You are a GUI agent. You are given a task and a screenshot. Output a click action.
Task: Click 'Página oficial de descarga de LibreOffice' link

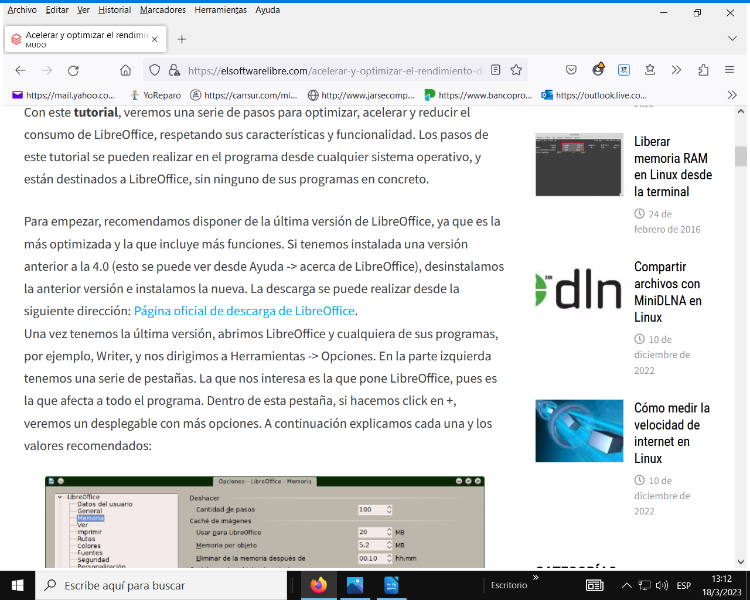pos(244,310)
